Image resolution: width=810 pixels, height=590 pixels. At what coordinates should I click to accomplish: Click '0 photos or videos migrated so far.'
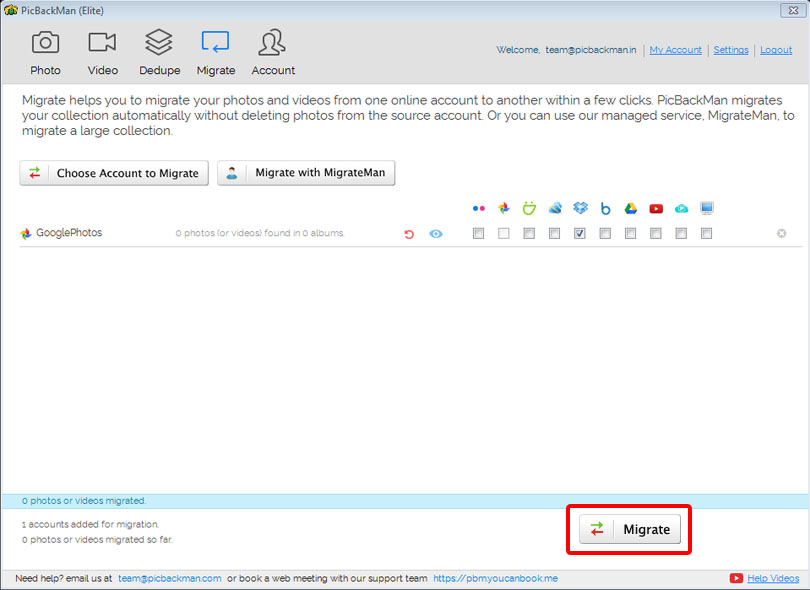pyautogui.click(x=97, y=539)
